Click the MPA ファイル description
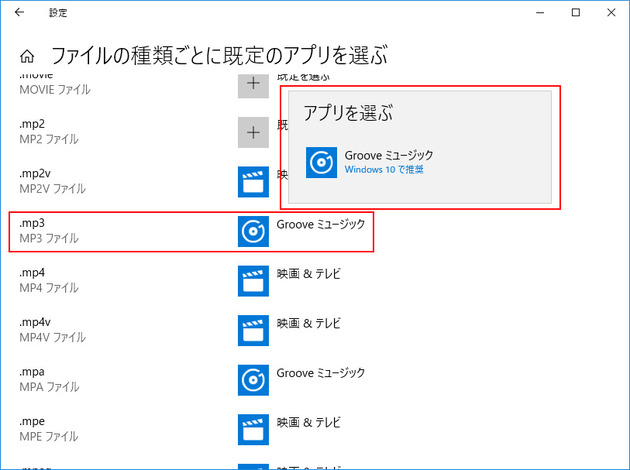The image size is (630, 470). [x=49, y=387]
